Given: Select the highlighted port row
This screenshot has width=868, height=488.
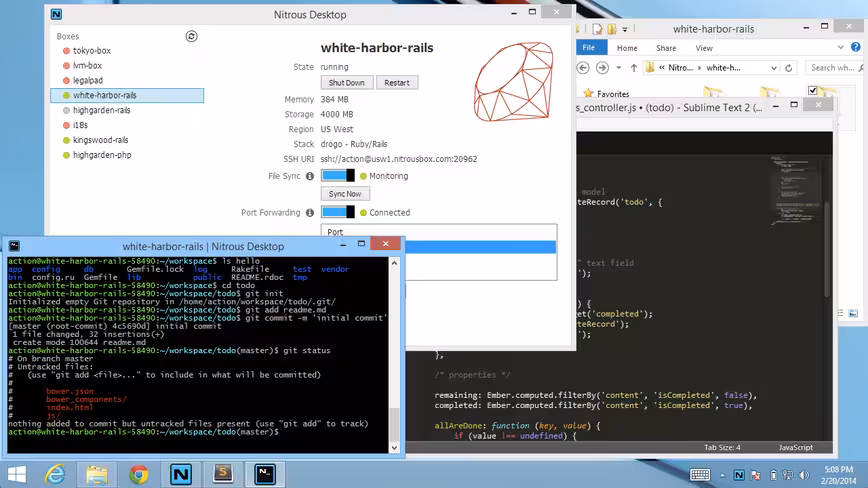Looking at the screenshot, I should (x=480, y=247).
